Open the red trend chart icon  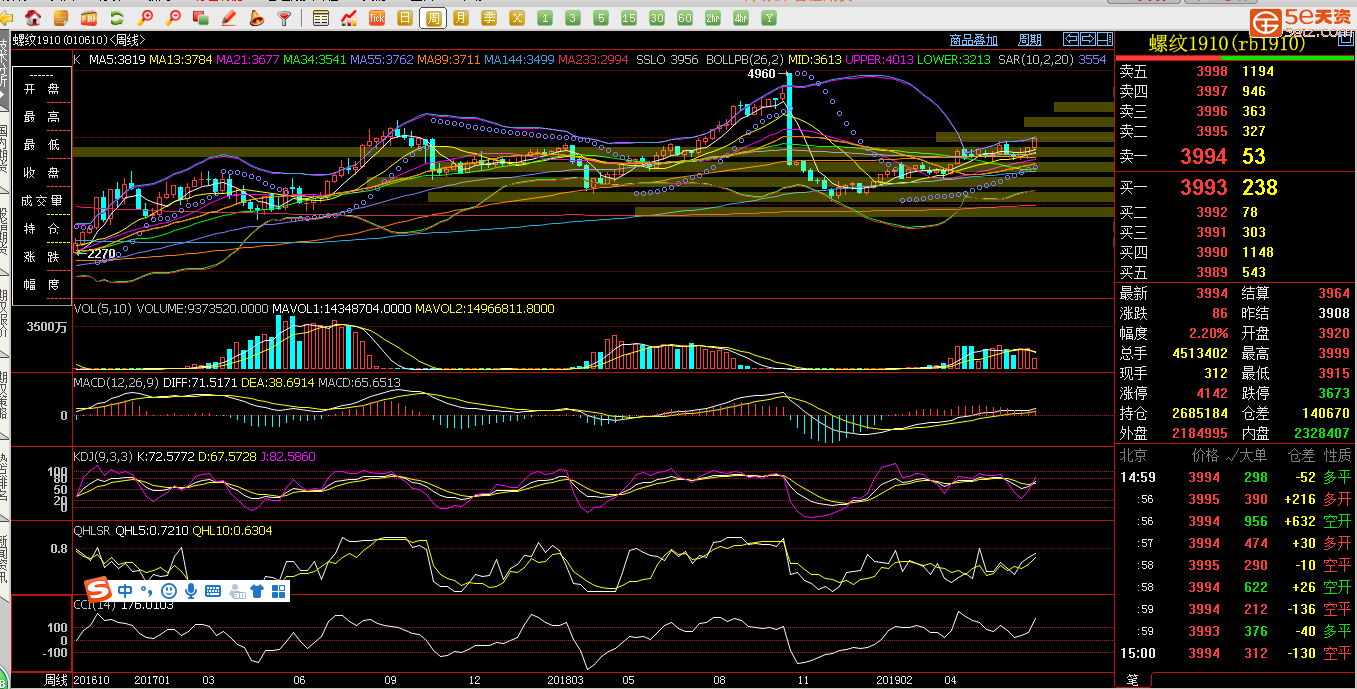pos(349,18)
